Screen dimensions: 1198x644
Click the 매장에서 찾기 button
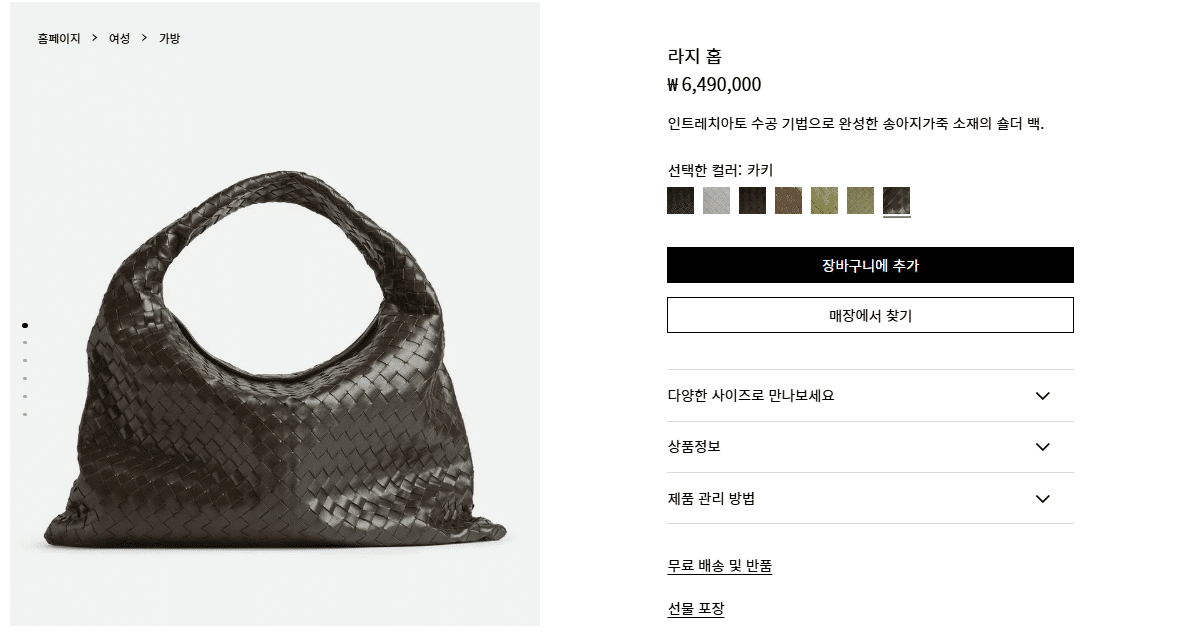[870, 315]
